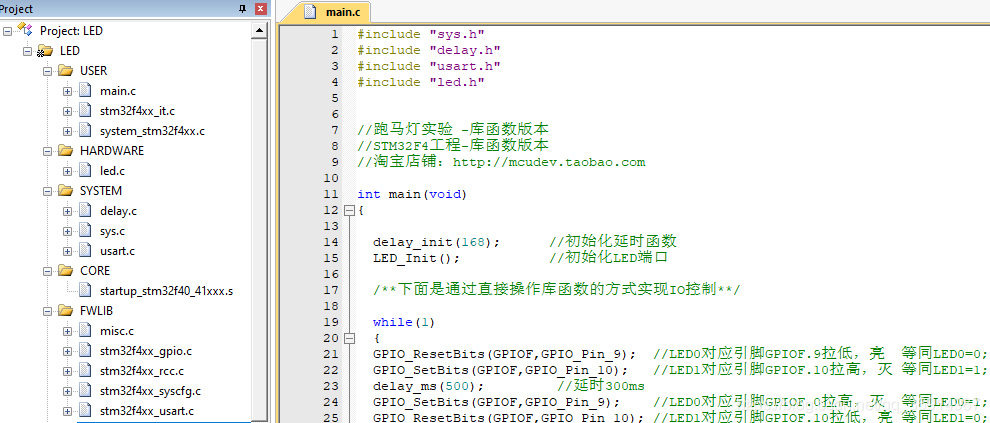This screenshot has width=990, height=423.
Task: Expand the stm32f4xx_usart.c file node
Action: coord(68,411)
